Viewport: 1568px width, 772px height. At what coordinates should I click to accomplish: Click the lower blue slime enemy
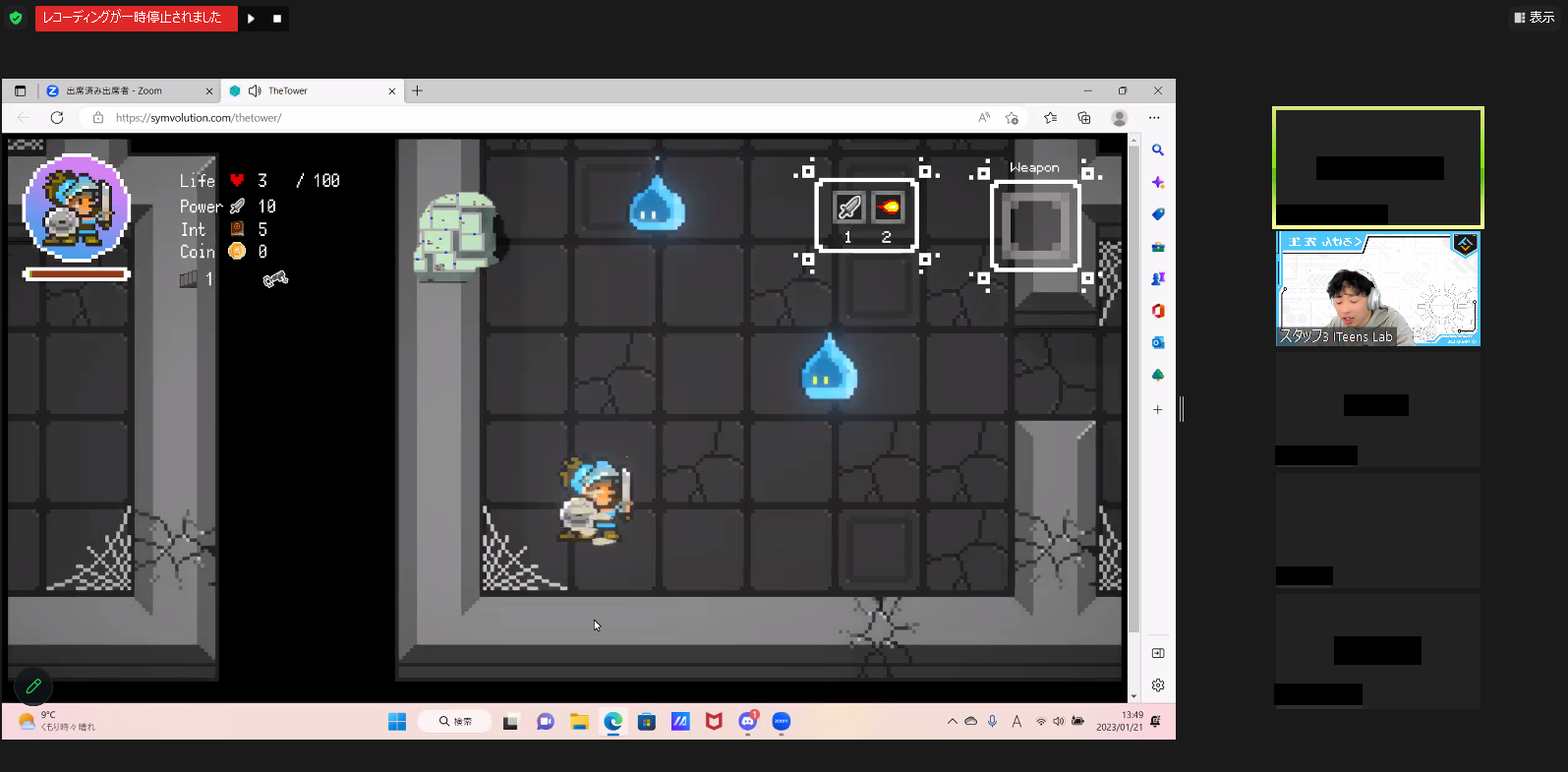(x=830, y=366)
